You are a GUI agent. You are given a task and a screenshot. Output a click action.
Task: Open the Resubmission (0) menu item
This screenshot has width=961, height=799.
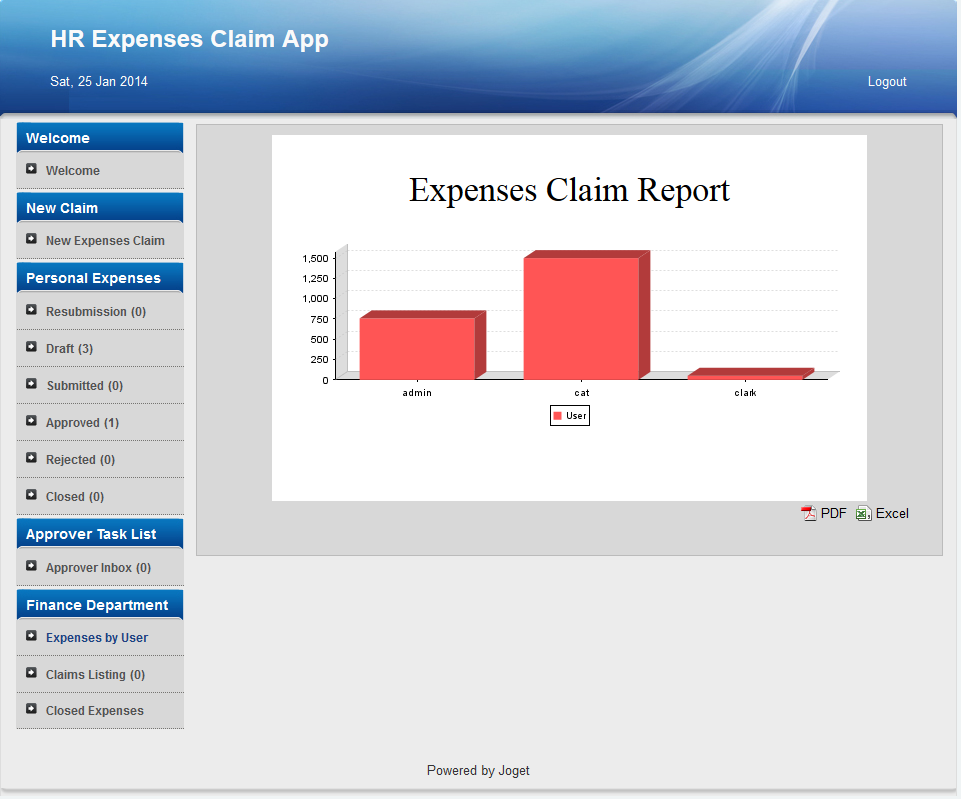point(96,312)
